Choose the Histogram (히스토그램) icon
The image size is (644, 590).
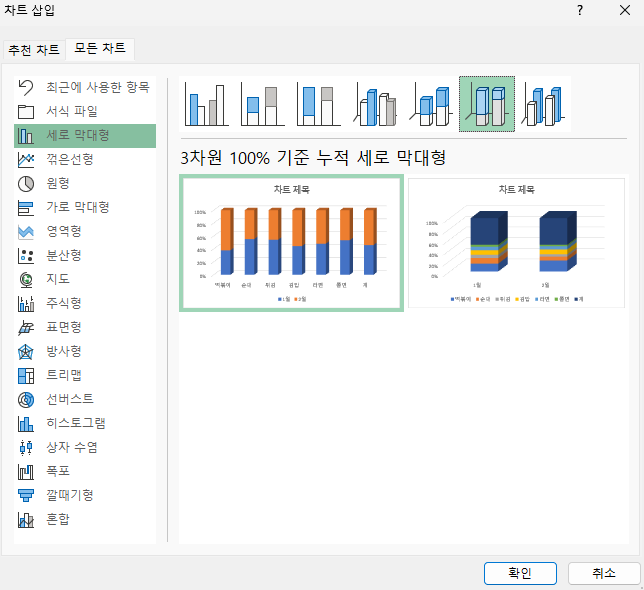tap(26, 424)
